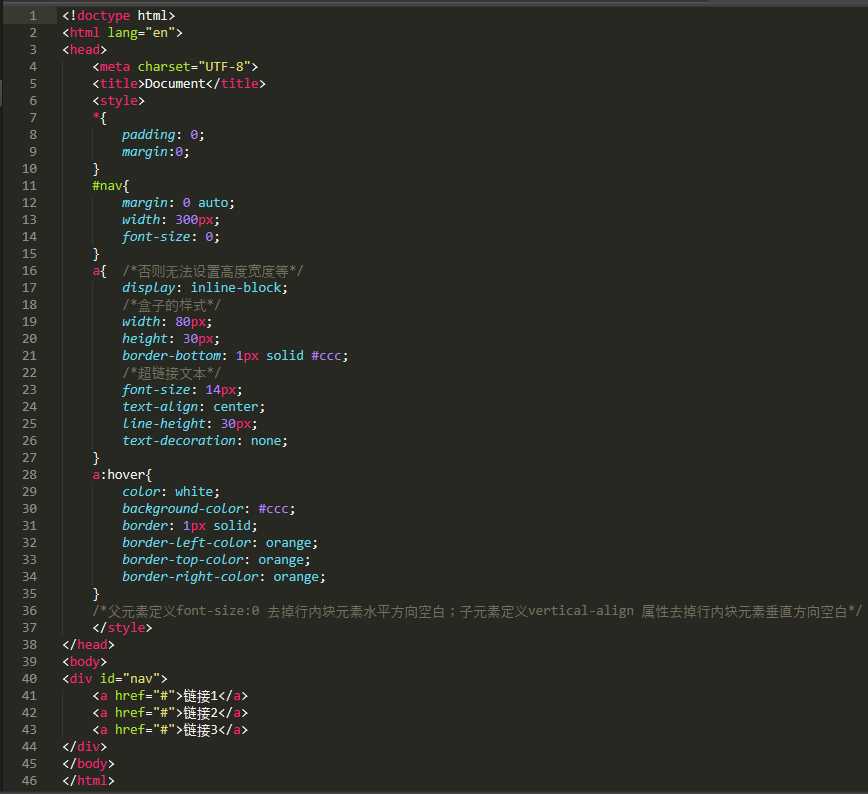Image resolution: width=868 pixels, height=794 pixels.
Task: Click the closing html tag on line 46
Action: click(88, 780)
